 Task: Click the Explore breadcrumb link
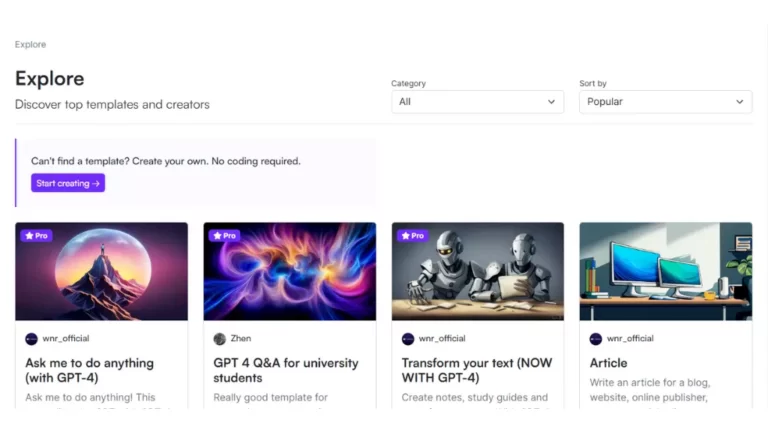tap(30, 45)
